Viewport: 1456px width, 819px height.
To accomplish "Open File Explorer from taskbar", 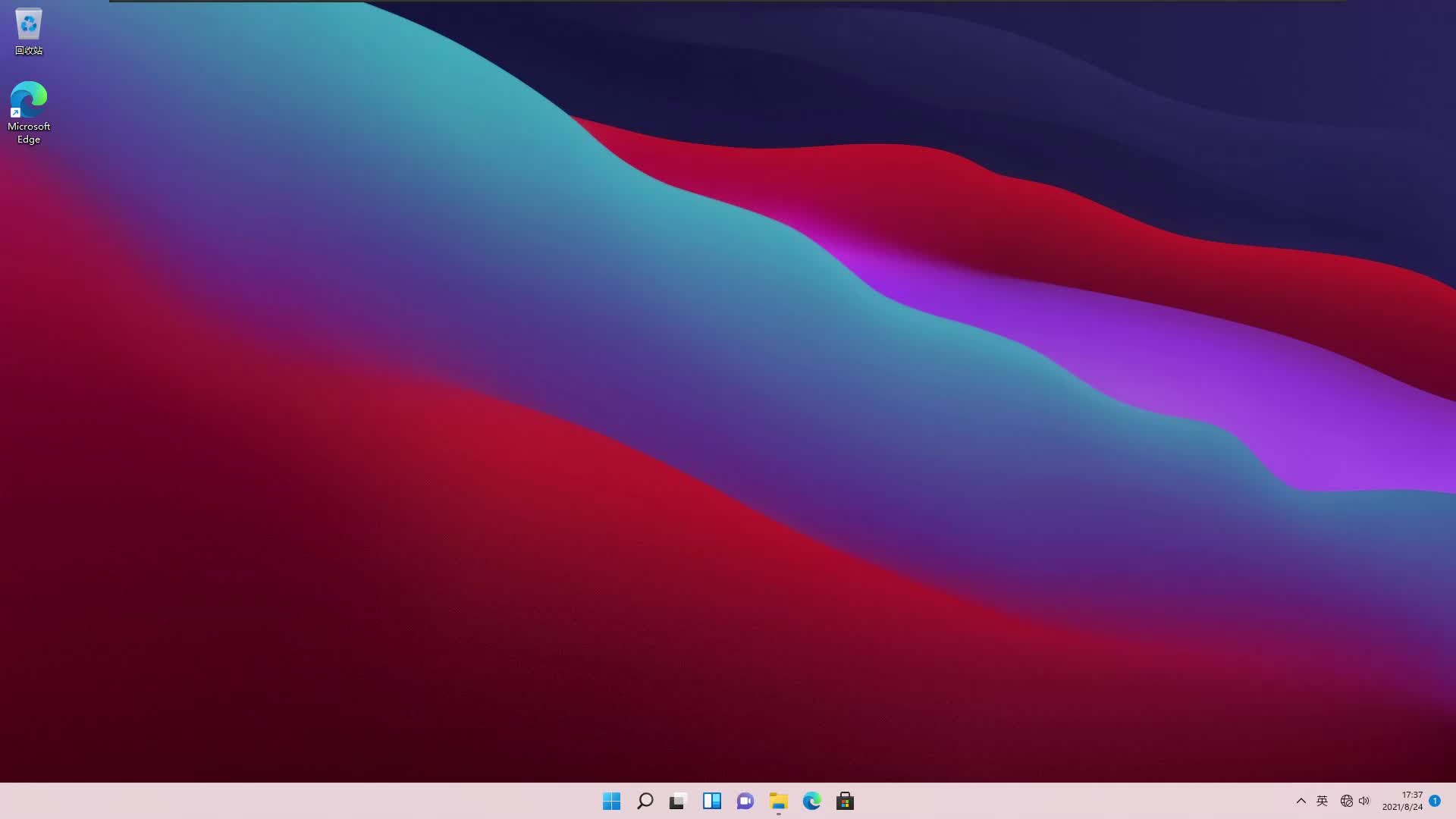I will (x=778, y=801).
